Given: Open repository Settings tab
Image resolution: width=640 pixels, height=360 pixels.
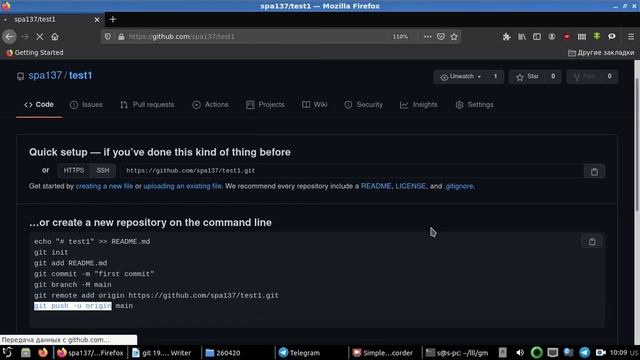Looking at the screenshot, I should [474, 104].
